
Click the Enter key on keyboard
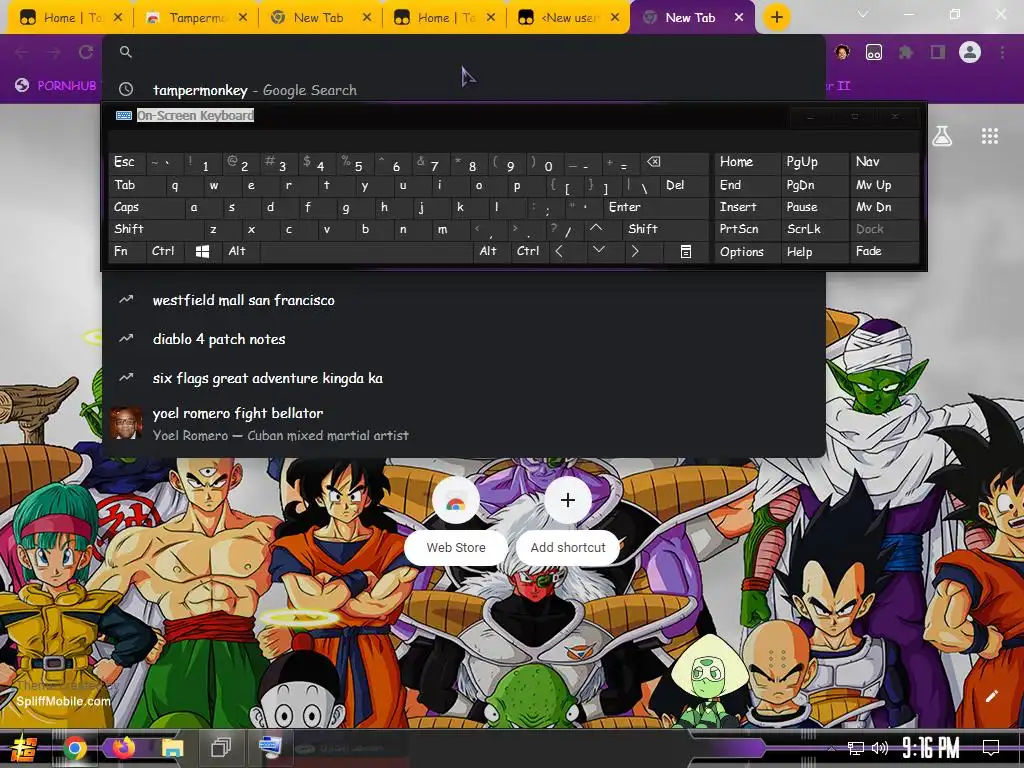[656, 208]
